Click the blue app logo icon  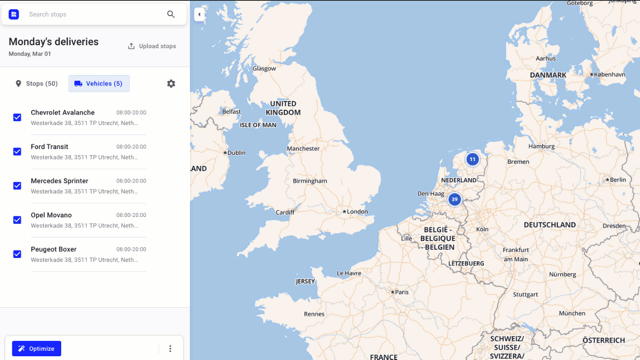pos(14,14)
